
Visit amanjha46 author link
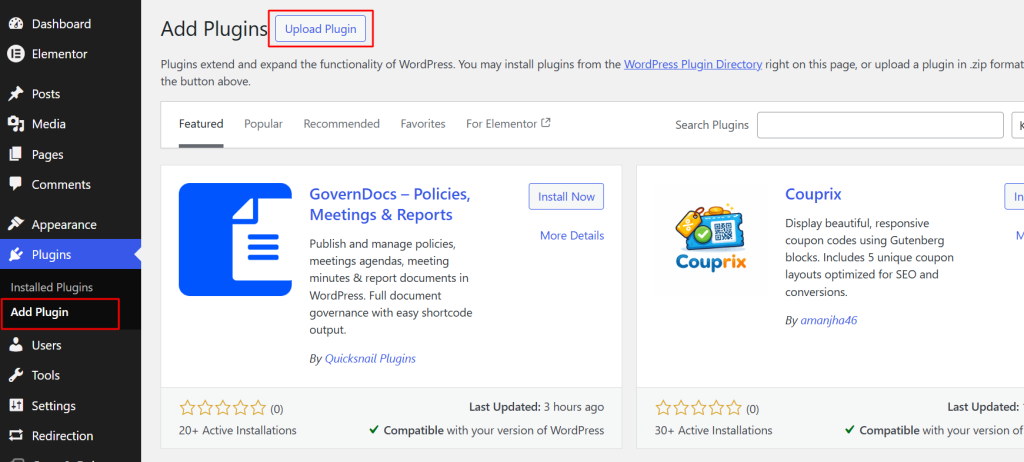click(829, 320)
